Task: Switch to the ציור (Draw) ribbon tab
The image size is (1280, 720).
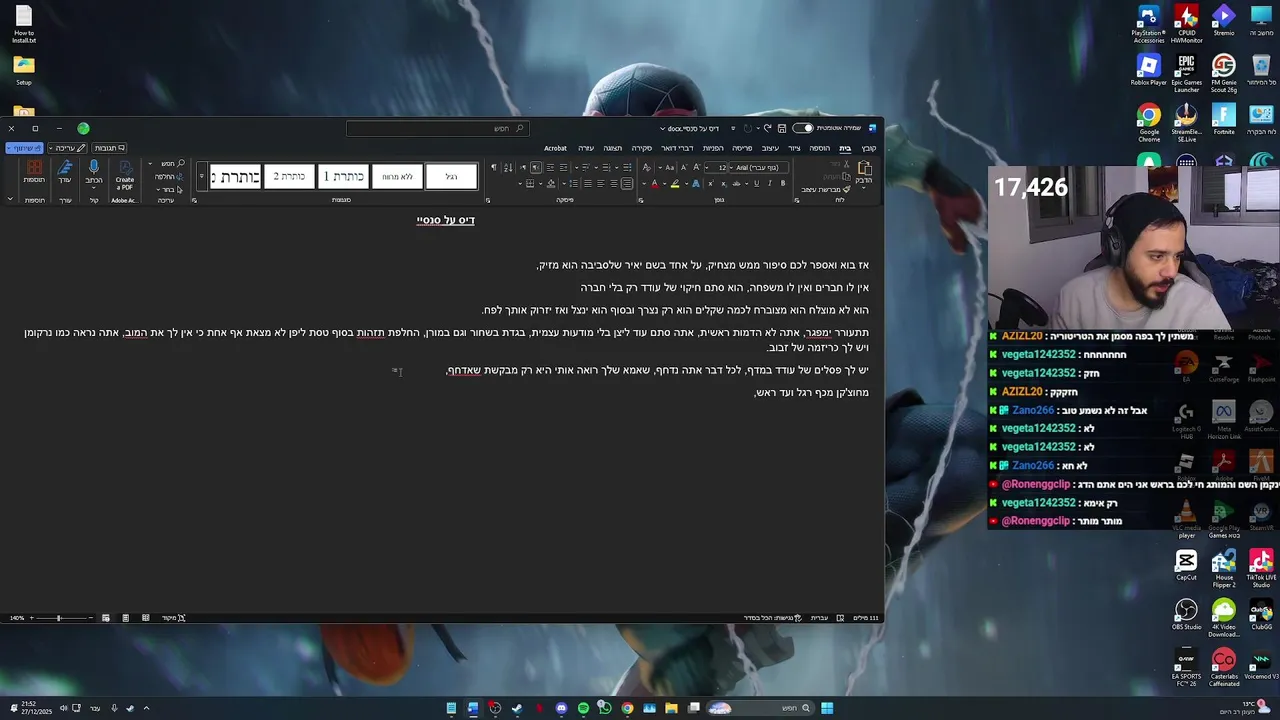Action: click(794, 148)
